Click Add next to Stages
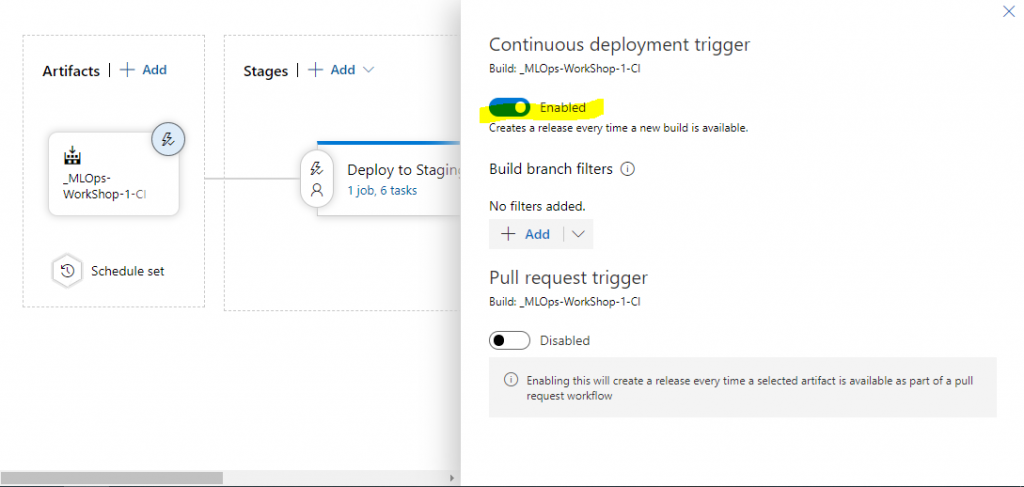This screenshot has width=1024, height=487. (343, 70)
